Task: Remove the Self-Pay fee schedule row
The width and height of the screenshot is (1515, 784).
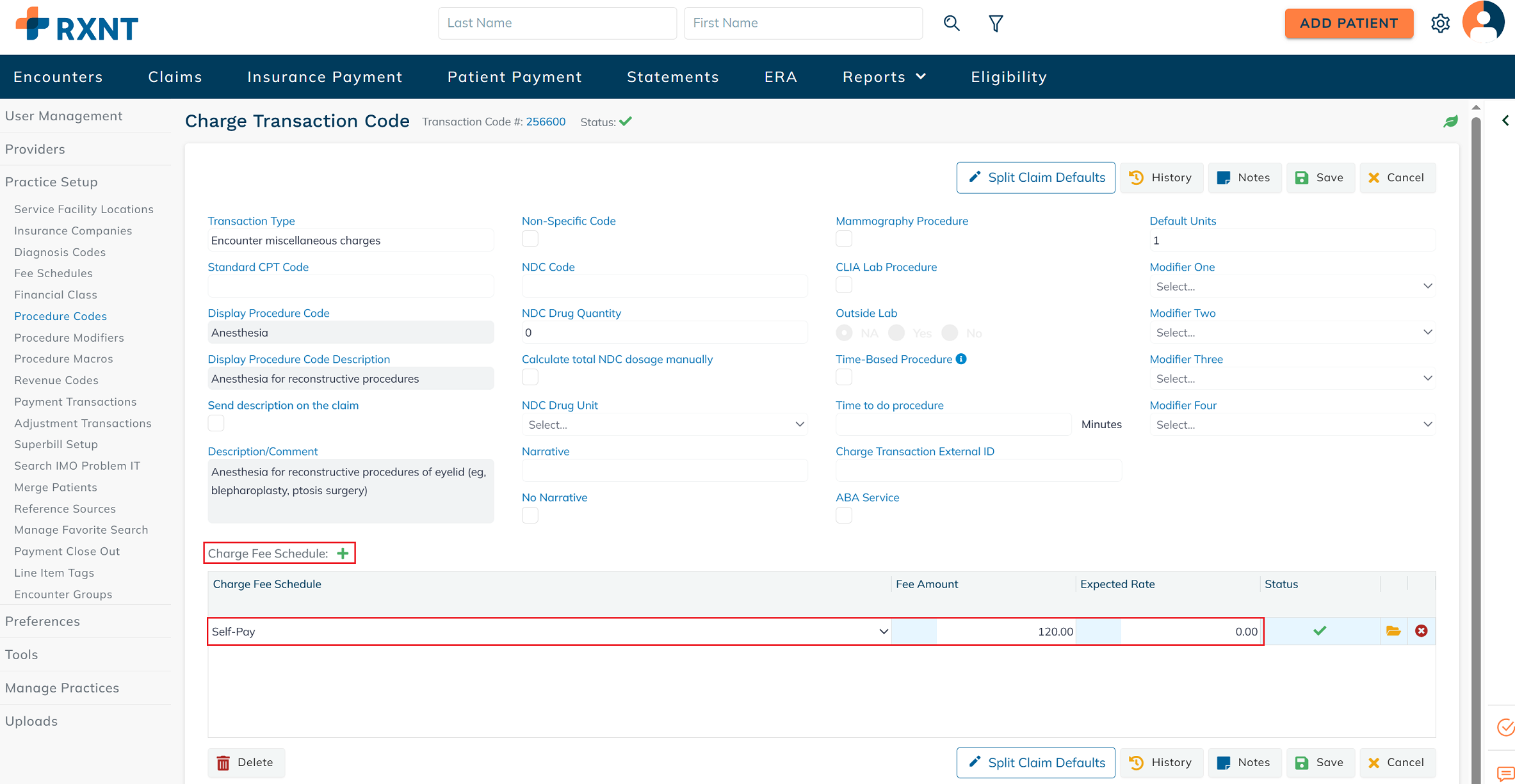Action: [1422, 631]
